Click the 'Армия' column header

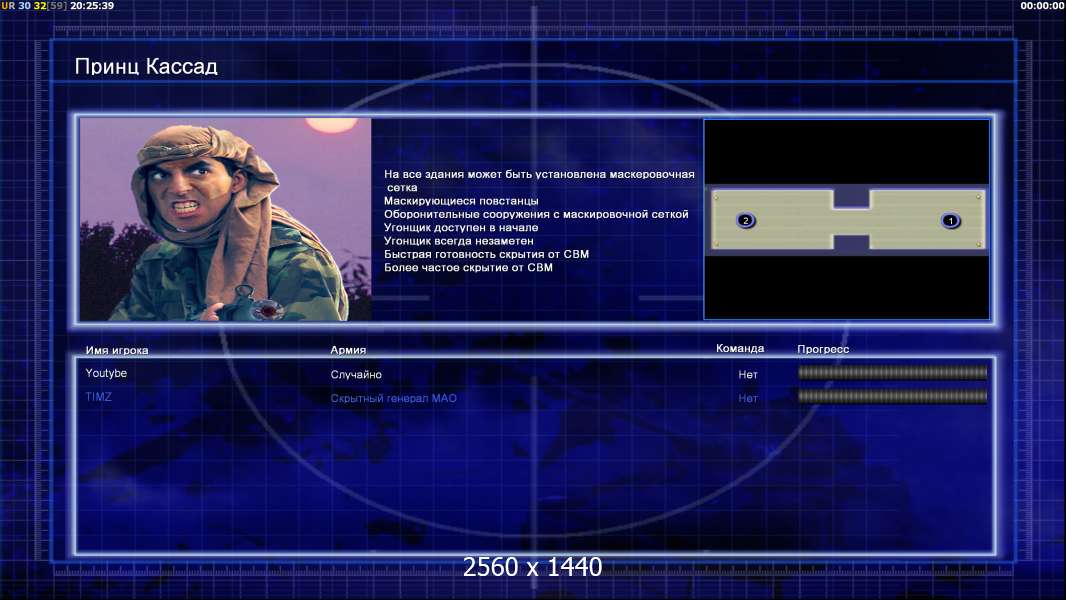click(x=348, y=350)
